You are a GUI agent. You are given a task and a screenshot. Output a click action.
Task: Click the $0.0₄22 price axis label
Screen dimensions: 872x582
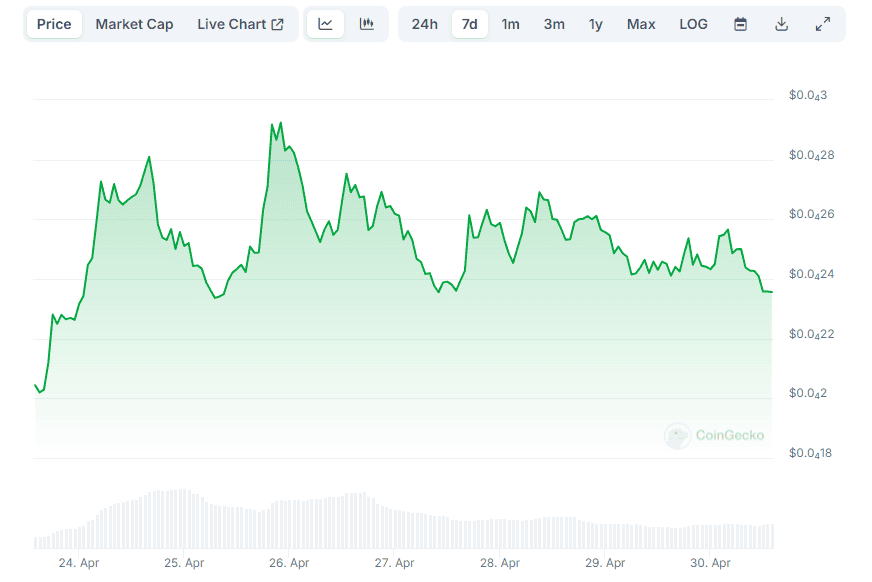click(x=811, y=334)
